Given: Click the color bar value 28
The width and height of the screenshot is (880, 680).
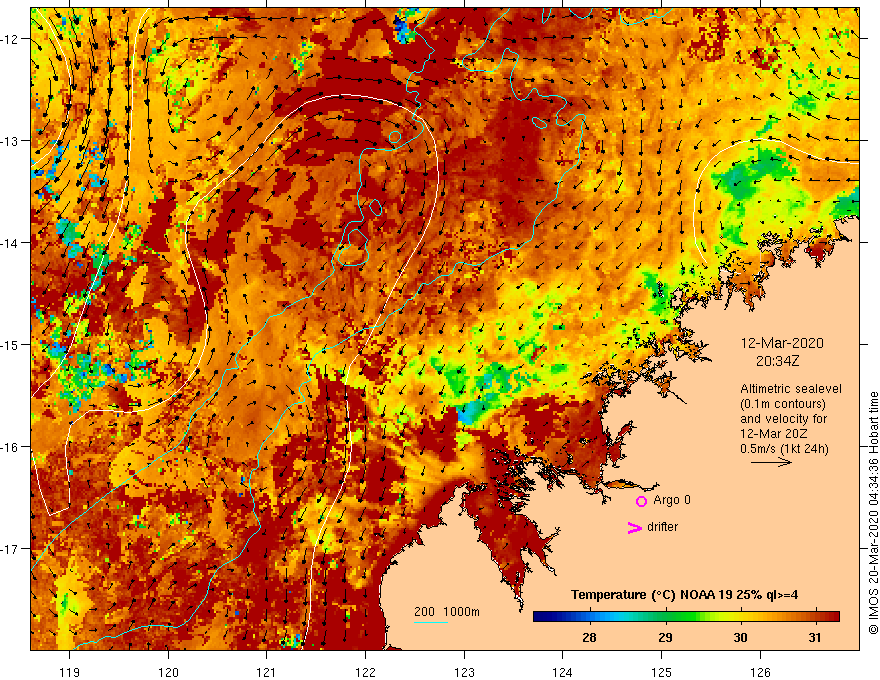Looking at the screenshot, I should pos(589,637).
